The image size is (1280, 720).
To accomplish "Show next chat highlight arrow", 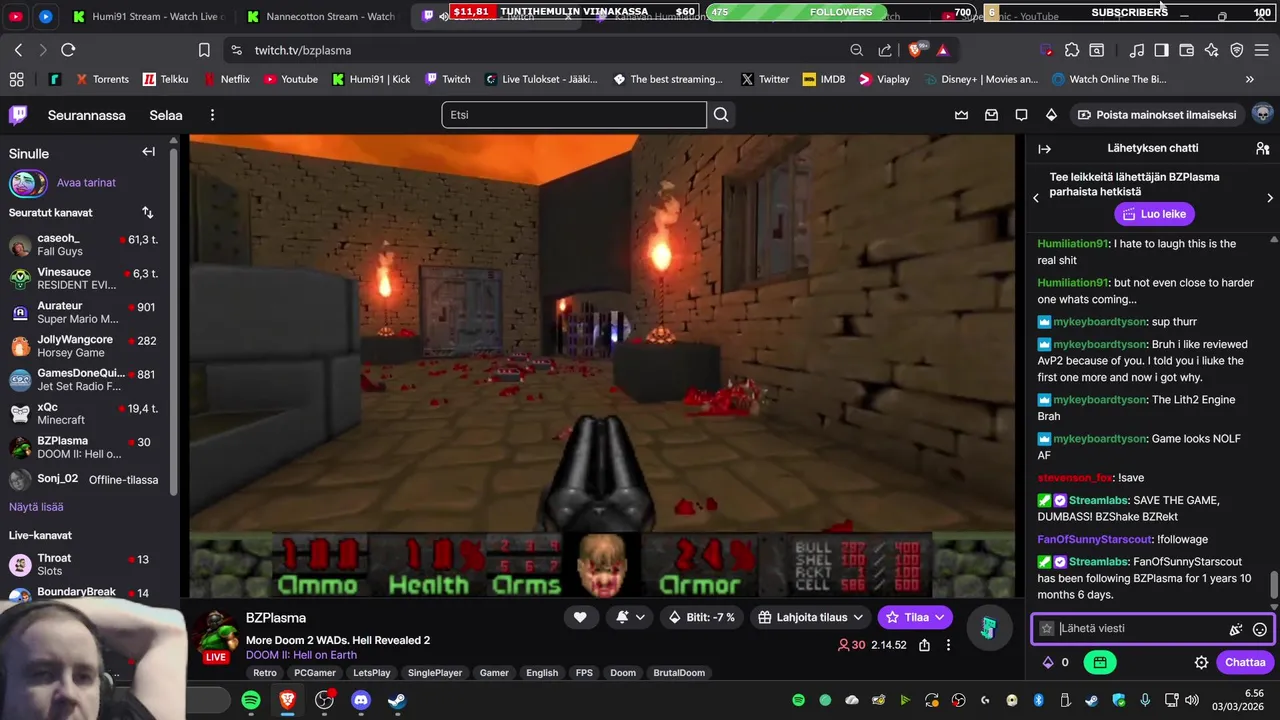I will pos(1270,198).
